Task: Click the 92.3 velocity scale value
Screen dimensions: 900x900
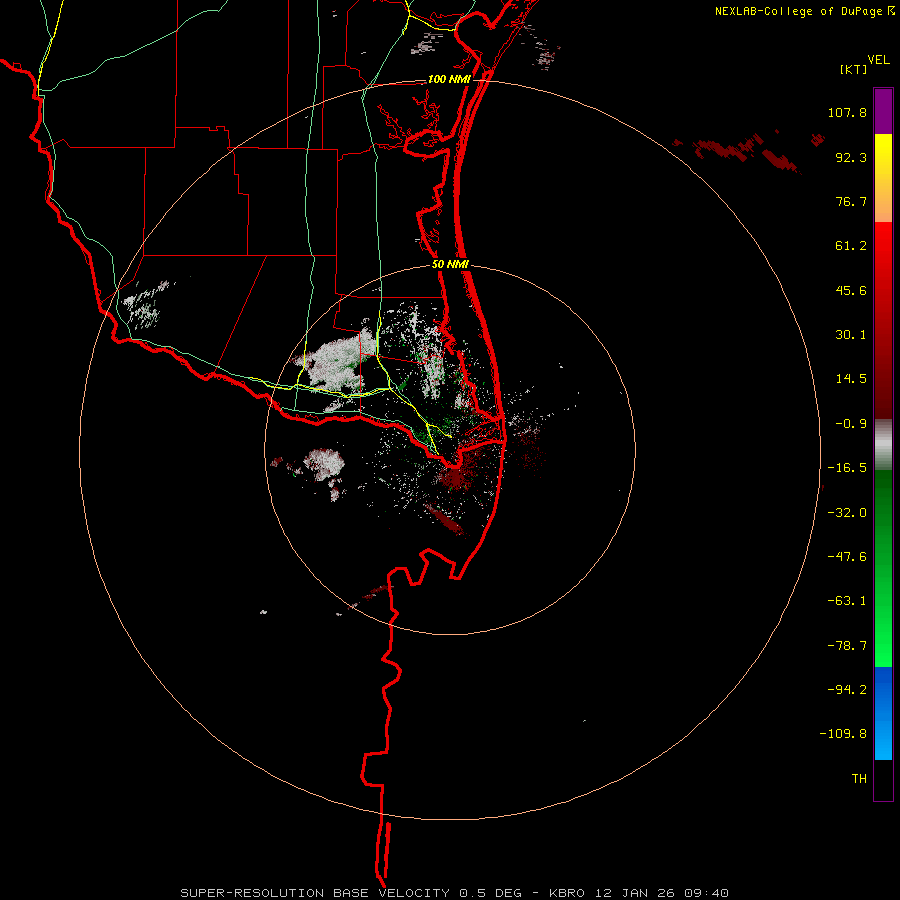Action: click(x=851, y=157)
